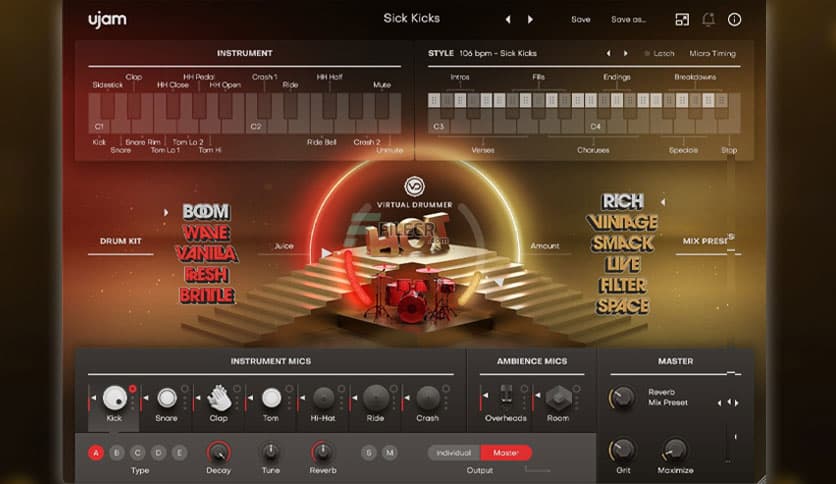Click the Master Maximize knob
This screenshot has height=484, width=836.
[x=675, y=451]
